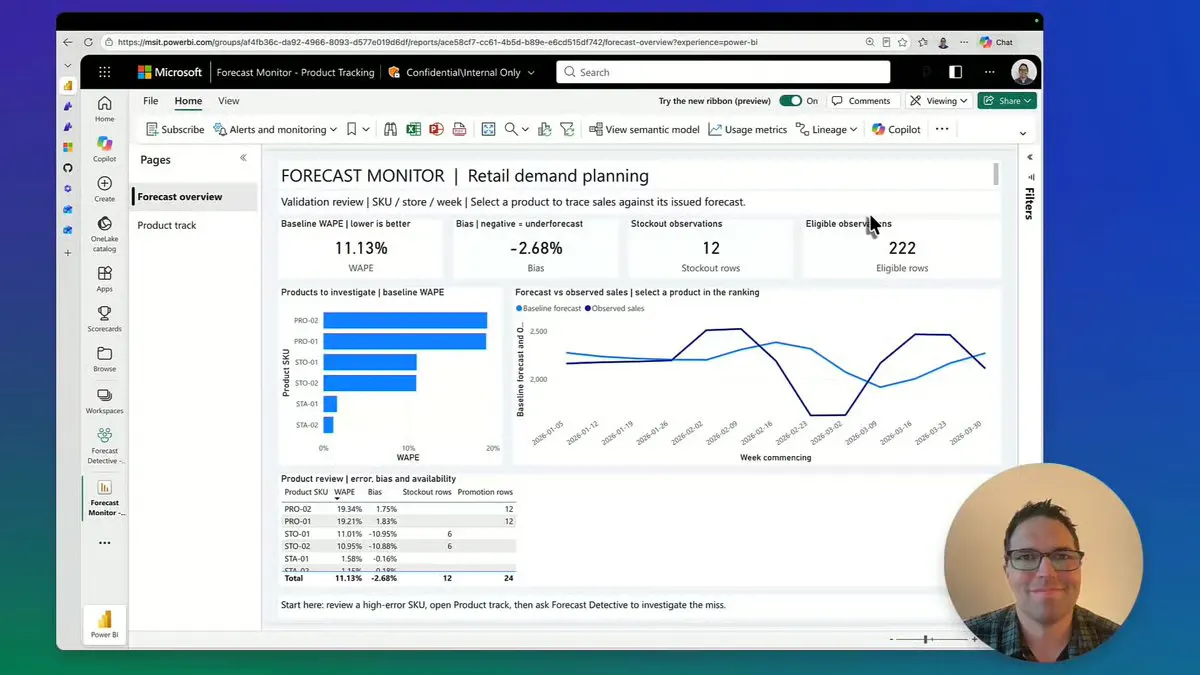Click the Comments button

point(861,101)
